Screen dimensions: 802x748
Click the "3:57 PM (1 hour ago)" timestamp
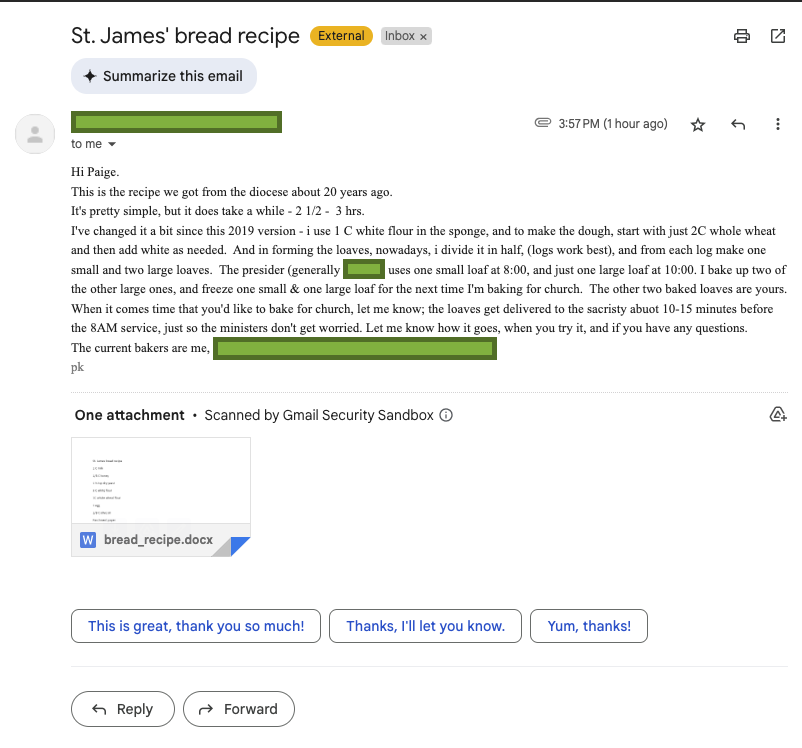point(613,124)
